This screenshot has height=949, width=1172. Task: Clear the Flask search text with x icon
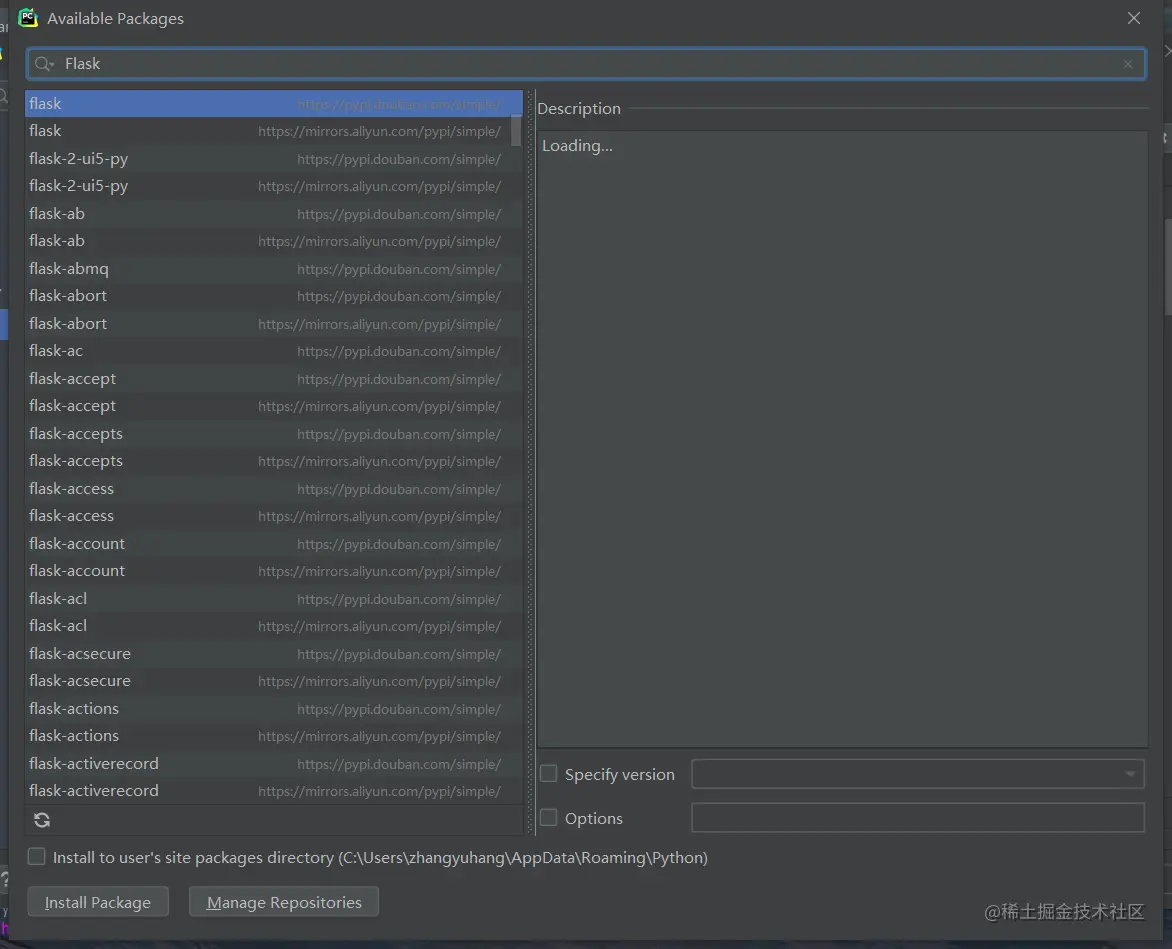[1128, 64]
